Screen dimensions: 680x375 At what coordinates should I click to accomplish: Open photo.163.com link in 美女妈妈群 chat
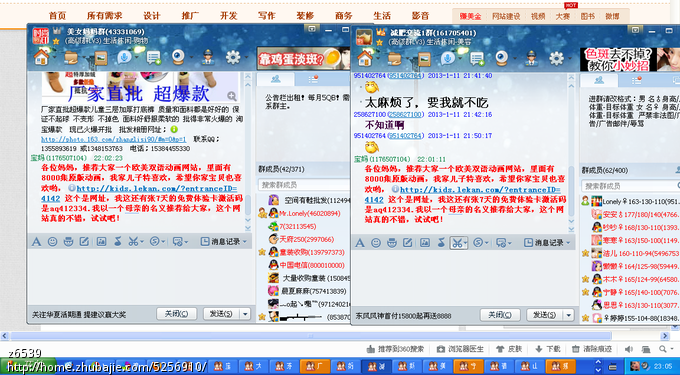[114, 139]
